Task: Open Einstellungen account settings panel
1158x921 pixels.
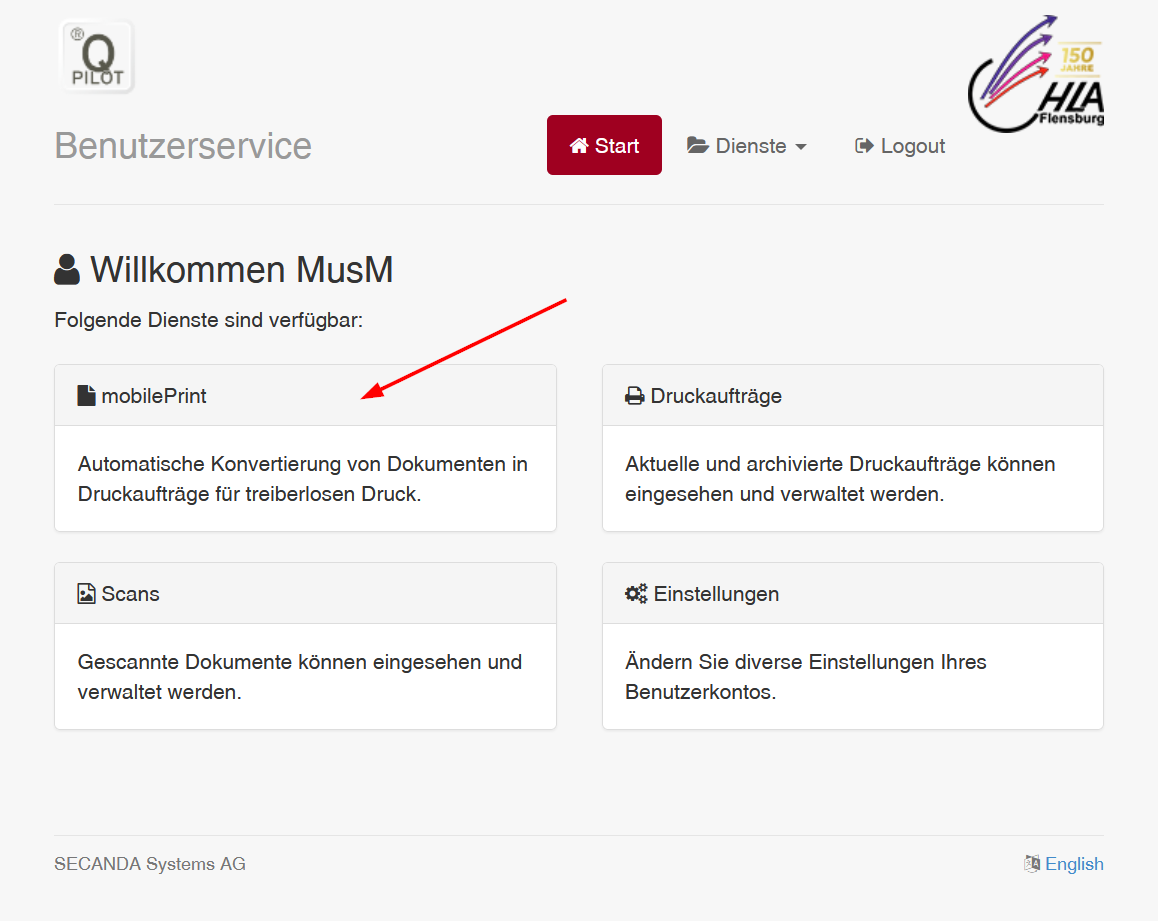Action: coord(853,646)
